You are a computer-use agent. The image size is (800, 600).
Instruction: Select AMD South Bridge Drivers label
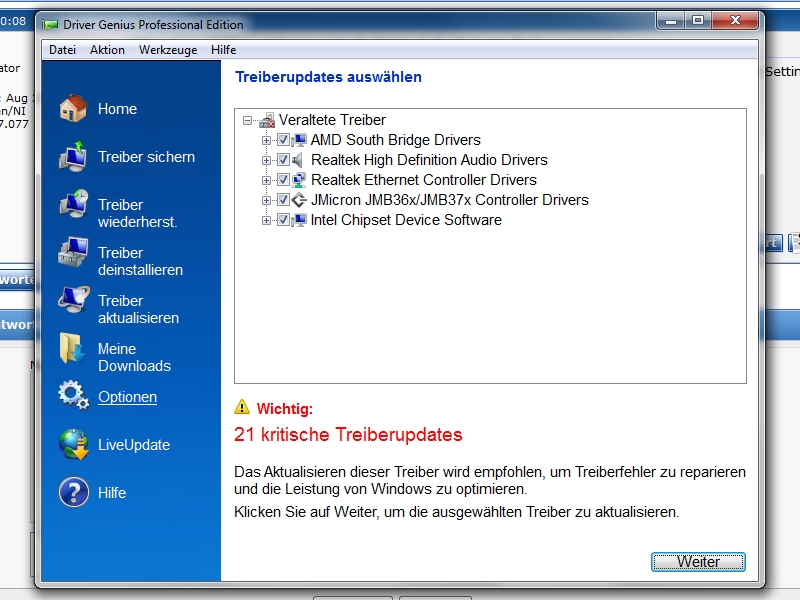[395, 140]
